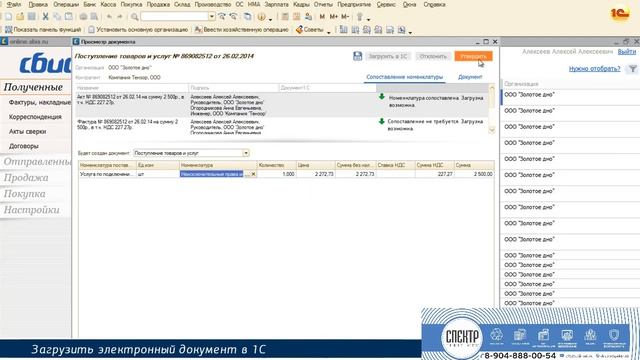The image size is (640, 360).
Task: Click green arrow icon in Акт row
Action: click(x=382, y=97)
